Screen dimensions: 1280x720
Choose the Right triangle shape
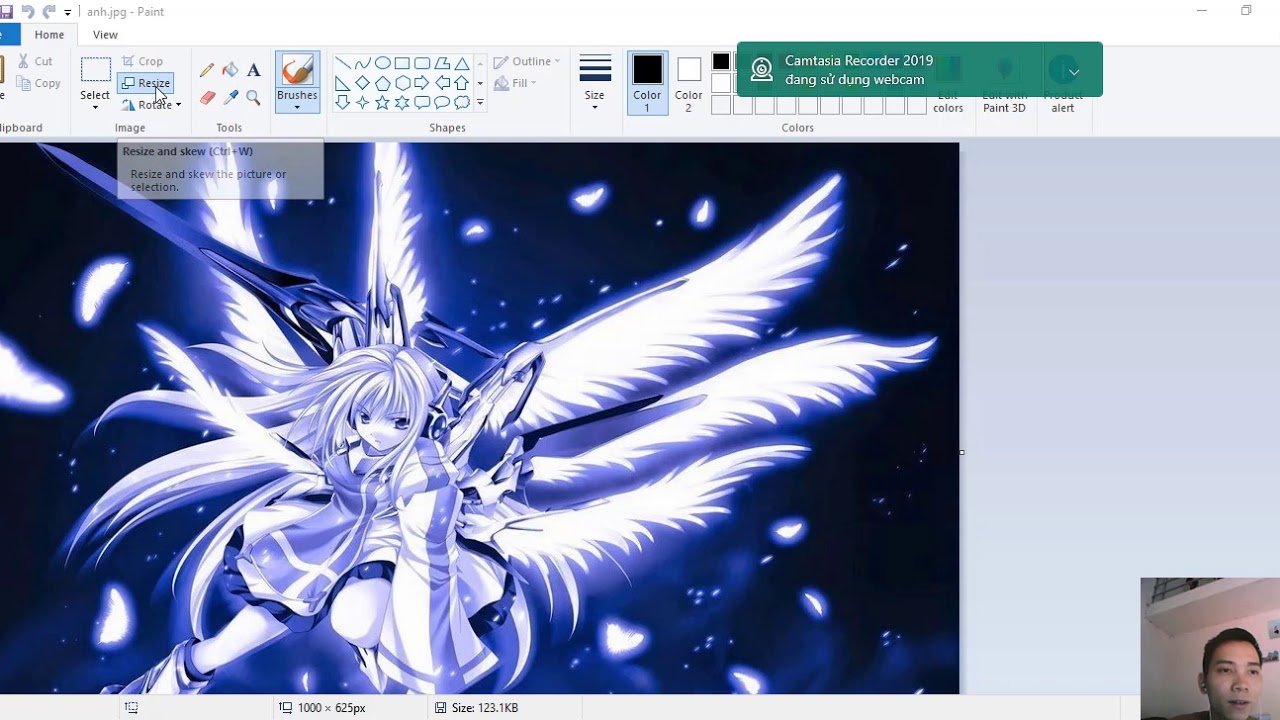pos(342,83)
